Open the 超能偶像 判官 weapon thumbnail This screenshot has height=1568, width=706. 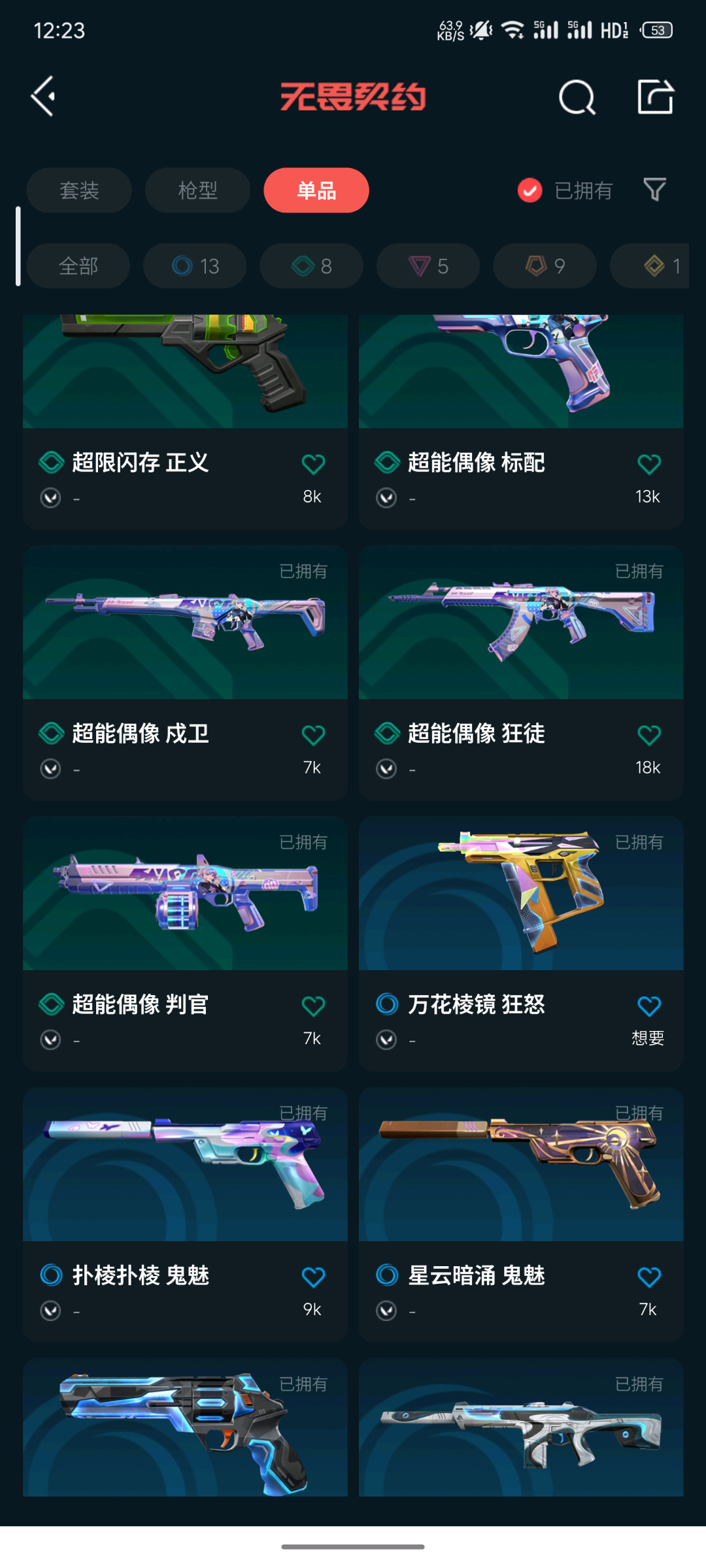coord(185,893)
